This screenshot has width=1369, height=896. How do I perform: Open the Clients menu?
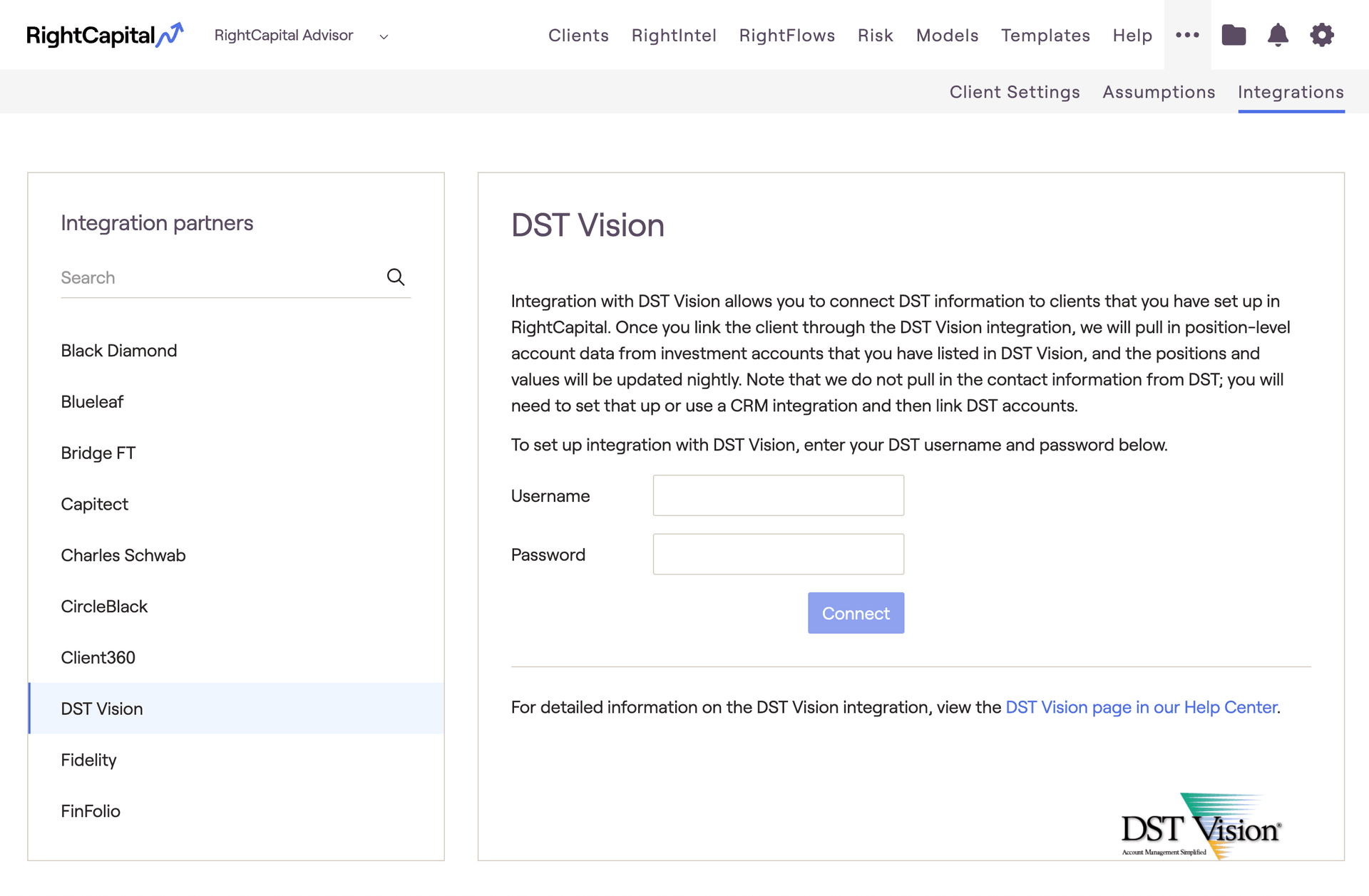[x=578, y=35]
